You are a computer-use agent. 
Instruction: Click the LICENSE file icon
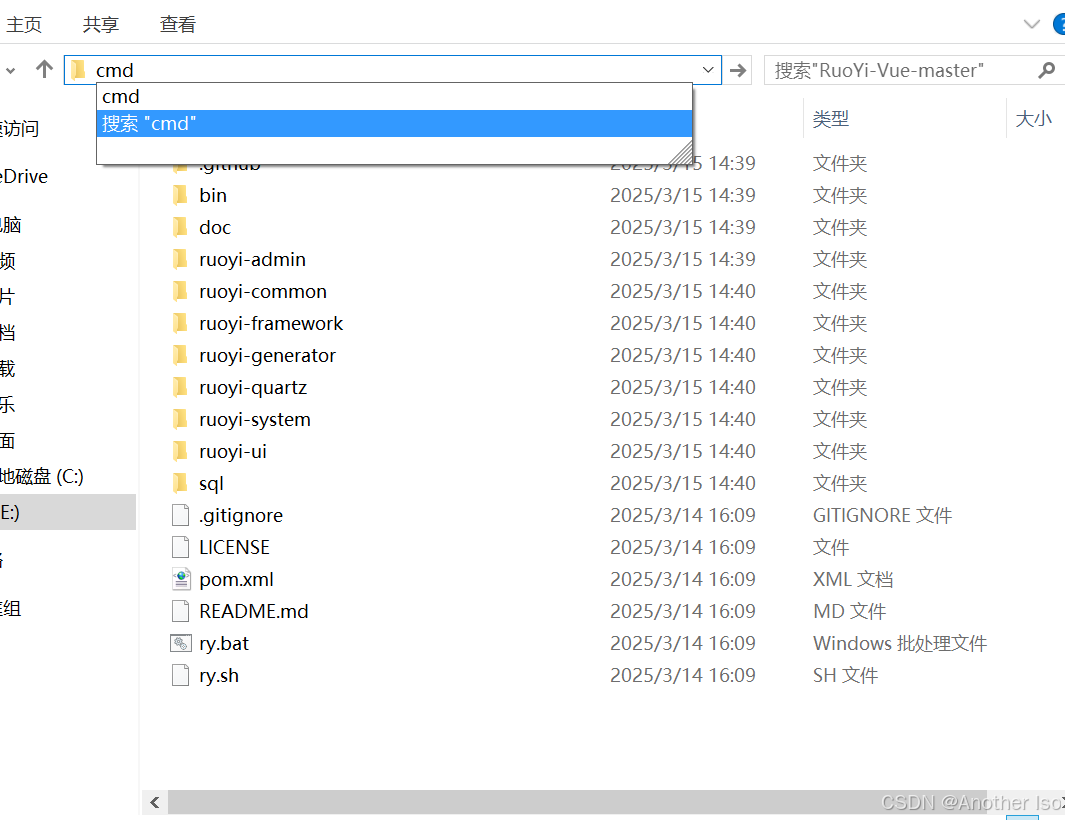181,548
